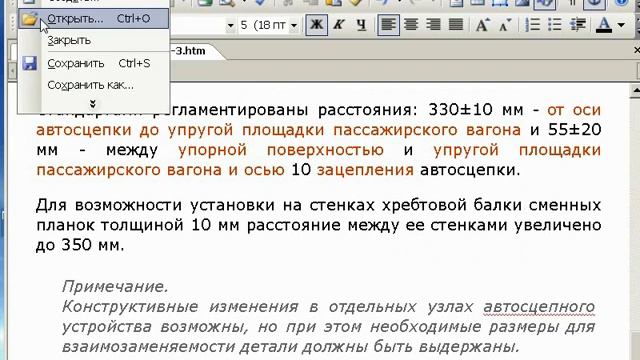Click the vertical scrollbar up arrow
The height and width of the screenshot is (360, 640).
tap(635, 90)
